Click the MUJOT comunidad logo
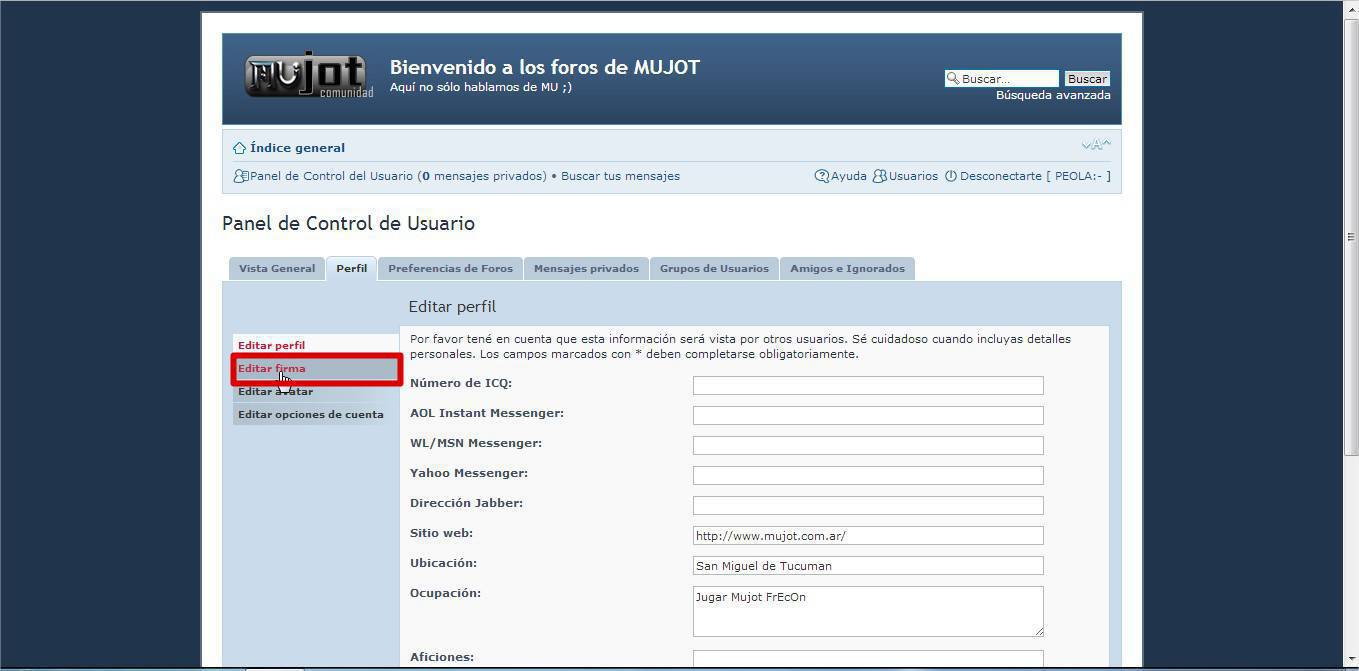The height and width of the screenshot is (671, 1359). [309, 76]
